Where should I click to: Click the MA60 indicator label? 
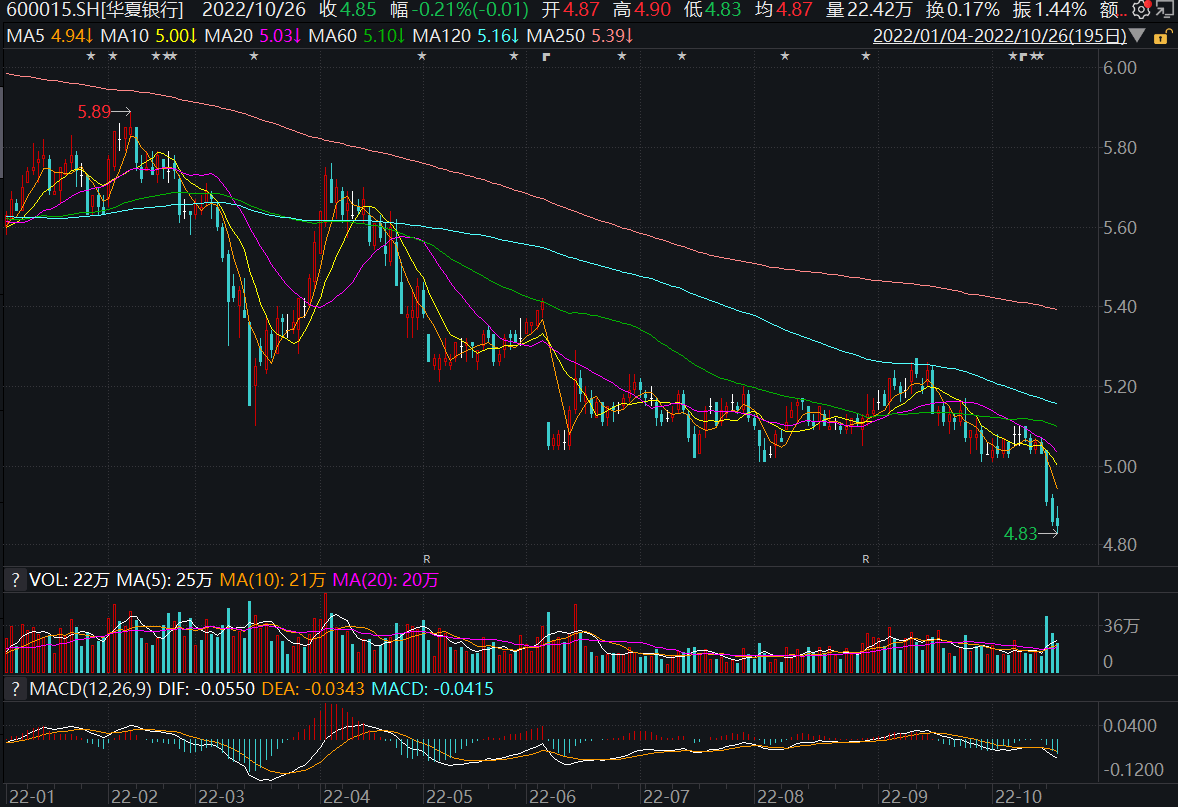coord(353,36)
